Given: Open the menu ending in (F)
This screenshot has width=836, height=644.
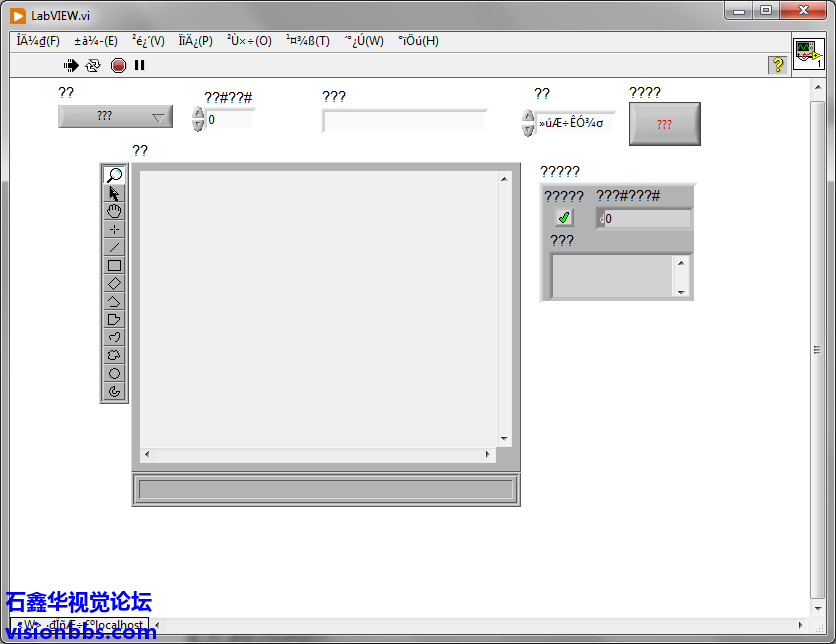Looking at the screenshot, I should pyautogui.click(x=38, y=41).
